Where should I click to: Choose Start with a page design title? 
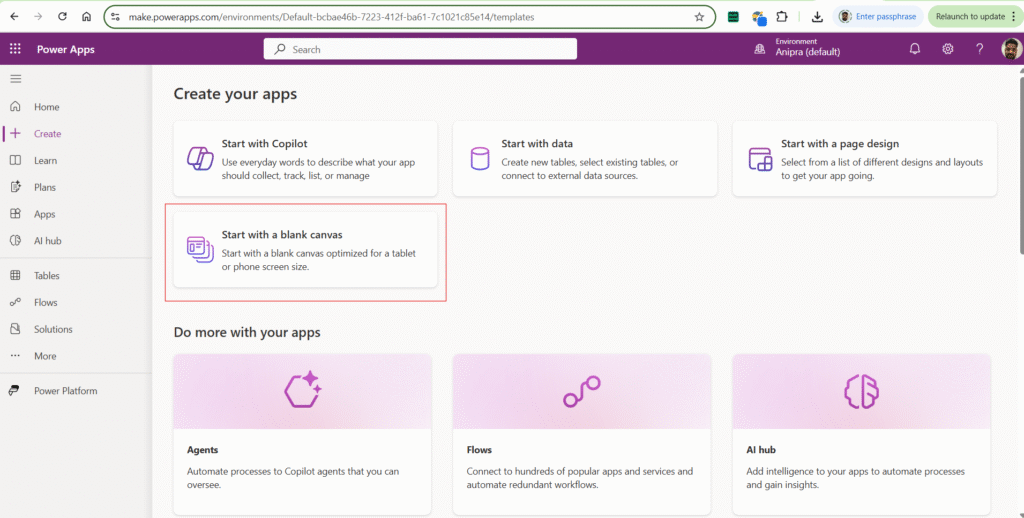pos(840,144)
